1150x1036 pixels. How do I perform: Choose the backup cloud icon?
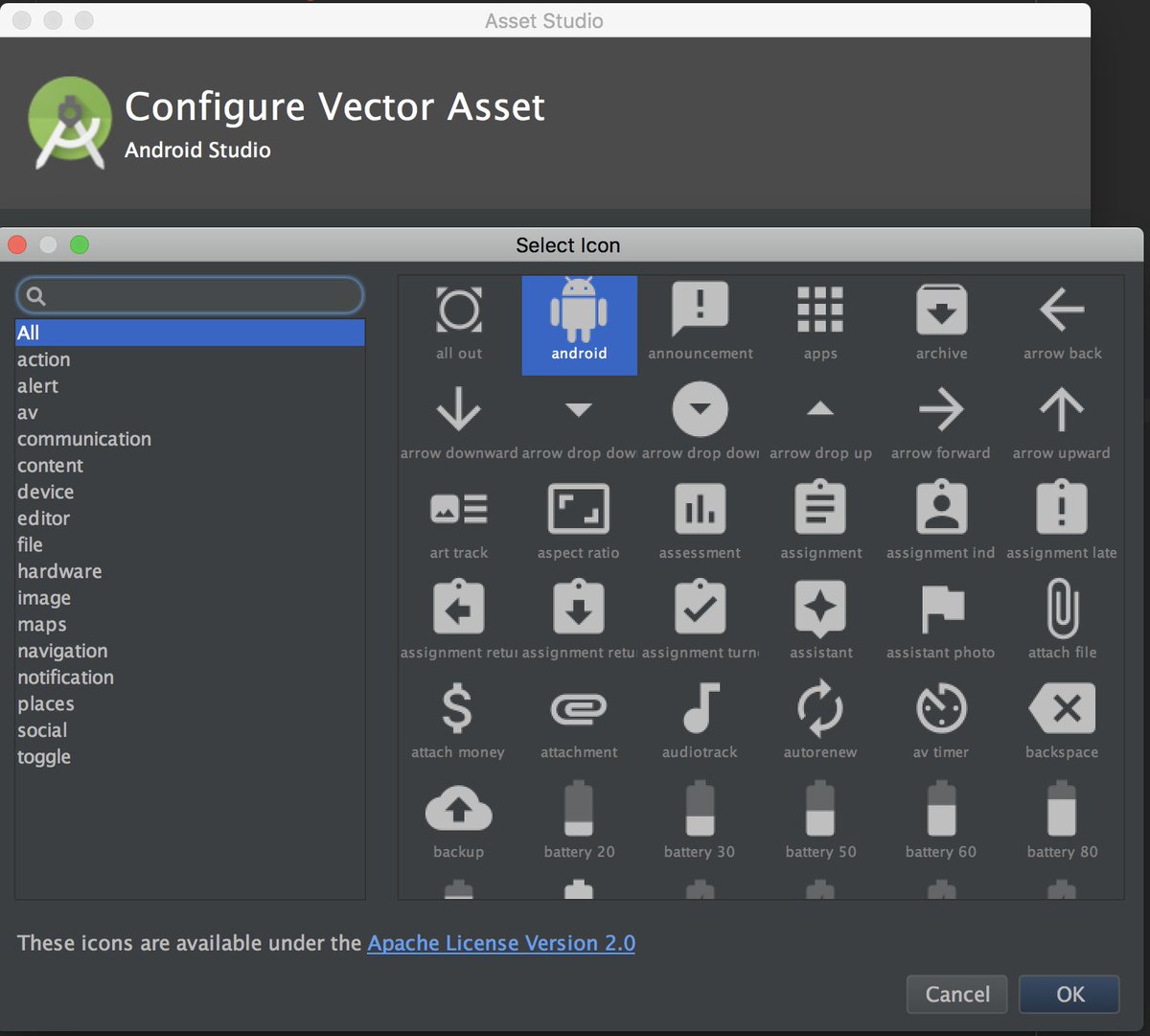459,808
